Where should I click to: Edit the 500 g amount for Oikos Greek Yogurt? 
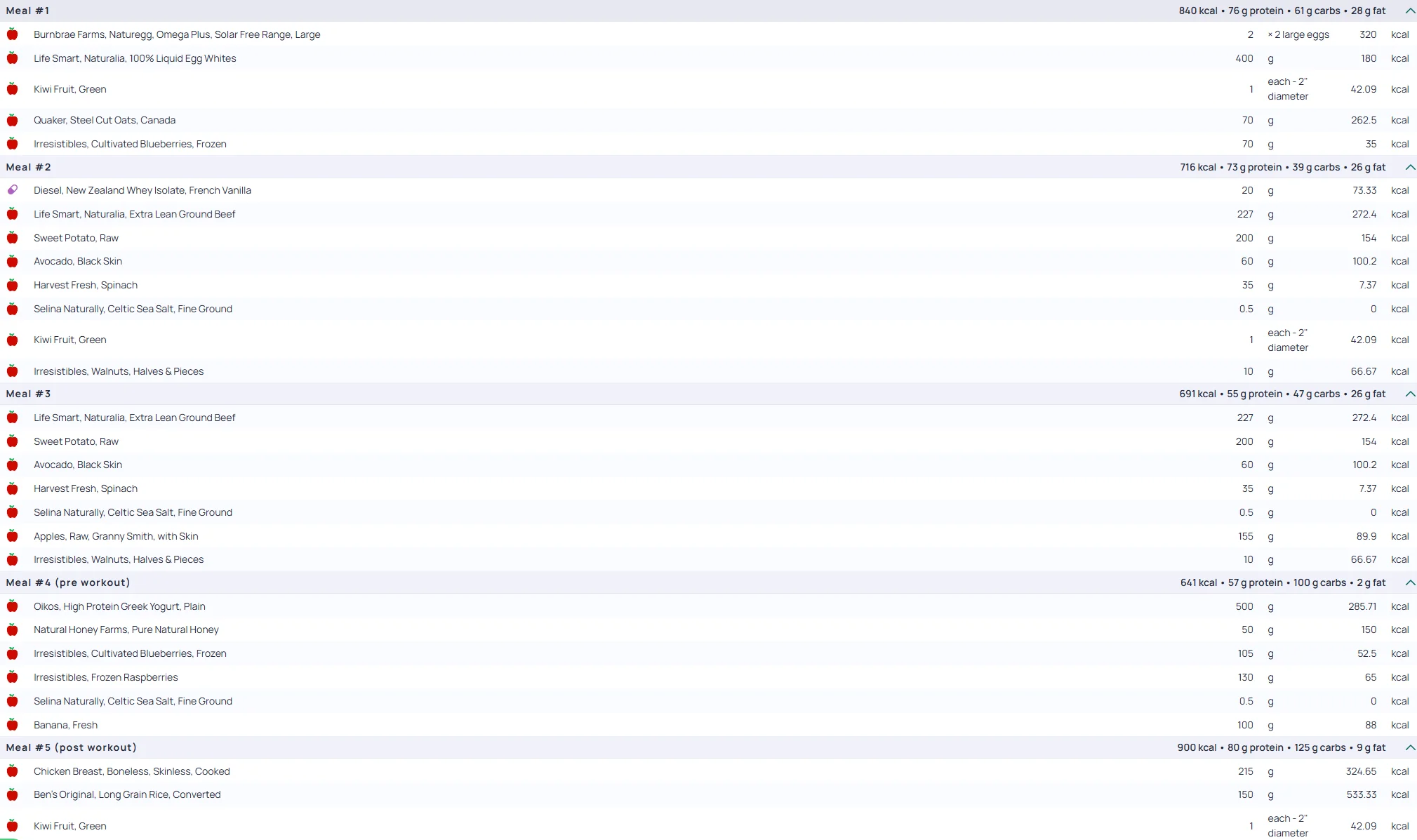tap(1244, 606)
